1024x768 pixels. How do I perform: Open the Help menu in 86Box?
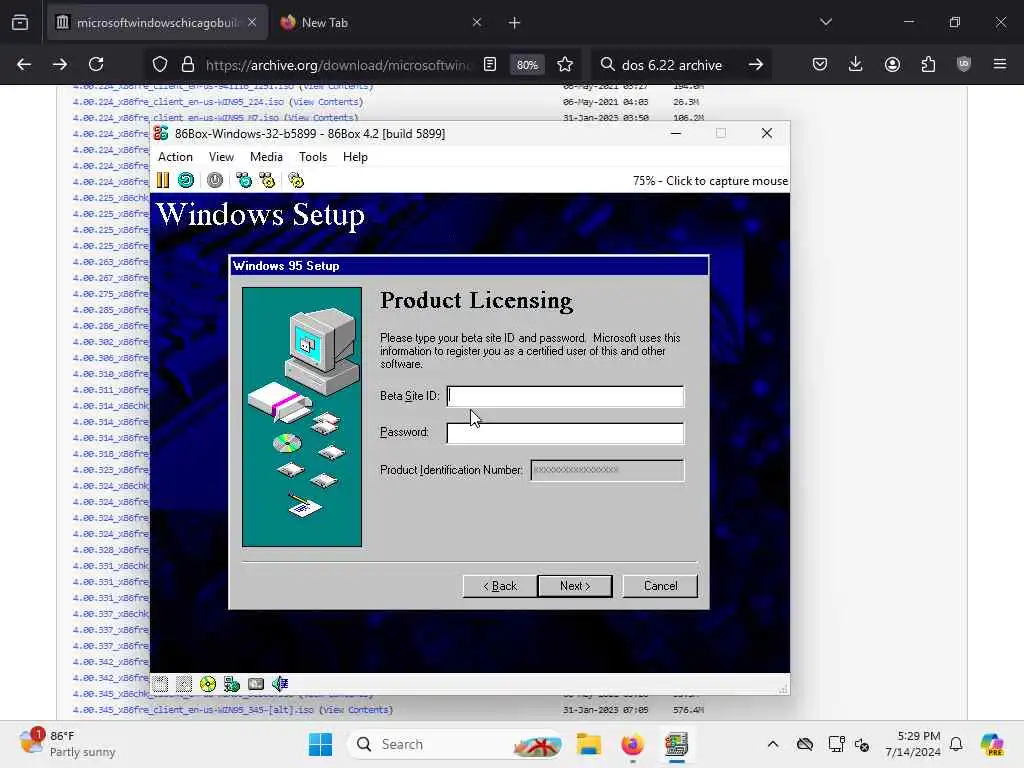tap(355, 157)
